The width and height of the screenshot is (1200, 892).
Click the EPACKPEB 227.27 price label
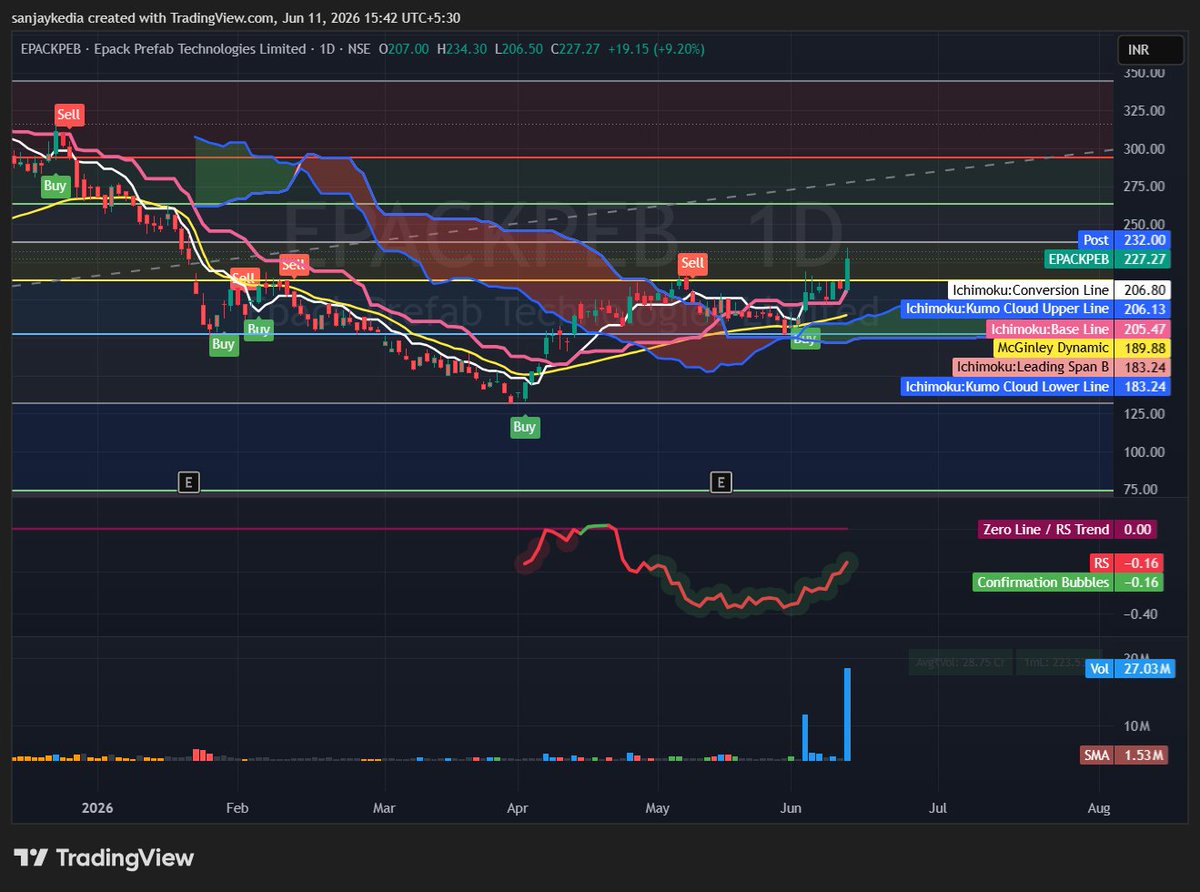pos(1106,259)
